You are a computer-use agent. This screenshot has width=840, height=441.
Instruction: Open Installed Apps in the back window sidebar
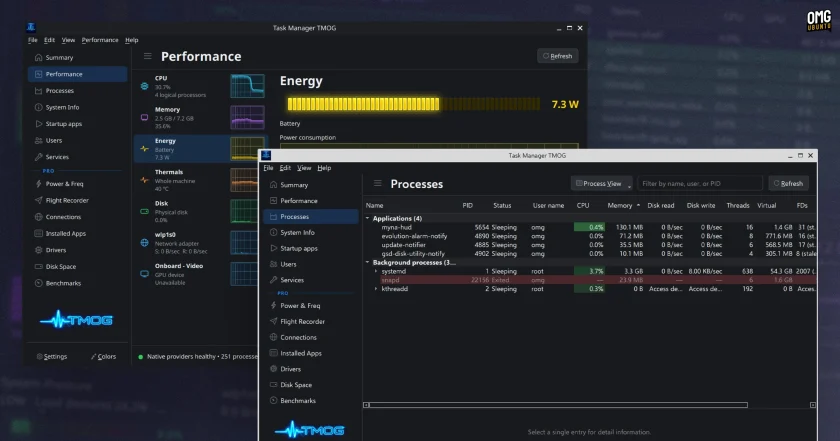60,234
